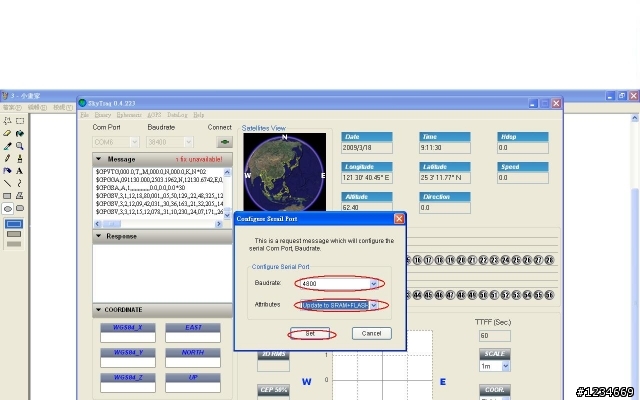Open the 編輯(E) menu in Paint
The height and width of the screenshot is (400, 640).
point(37,107)
